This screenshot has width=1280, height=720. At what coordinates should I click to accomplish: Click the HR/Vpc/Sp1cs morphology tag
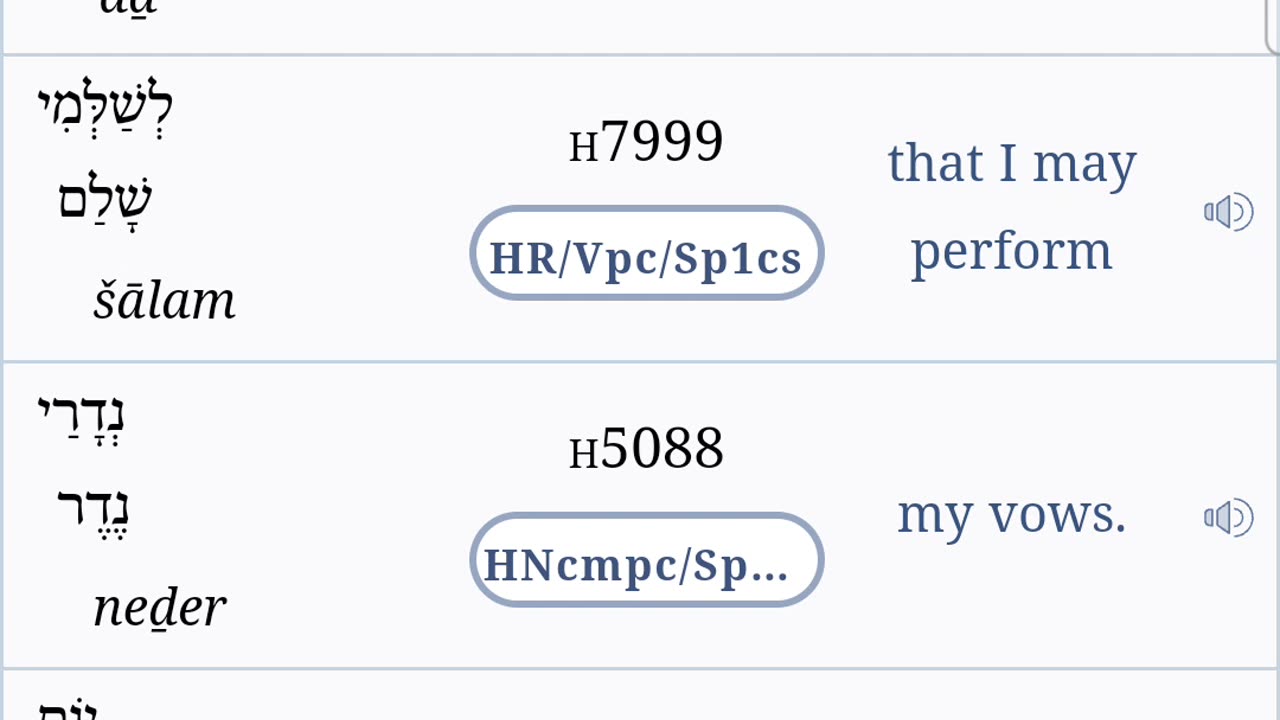[646, 256]
